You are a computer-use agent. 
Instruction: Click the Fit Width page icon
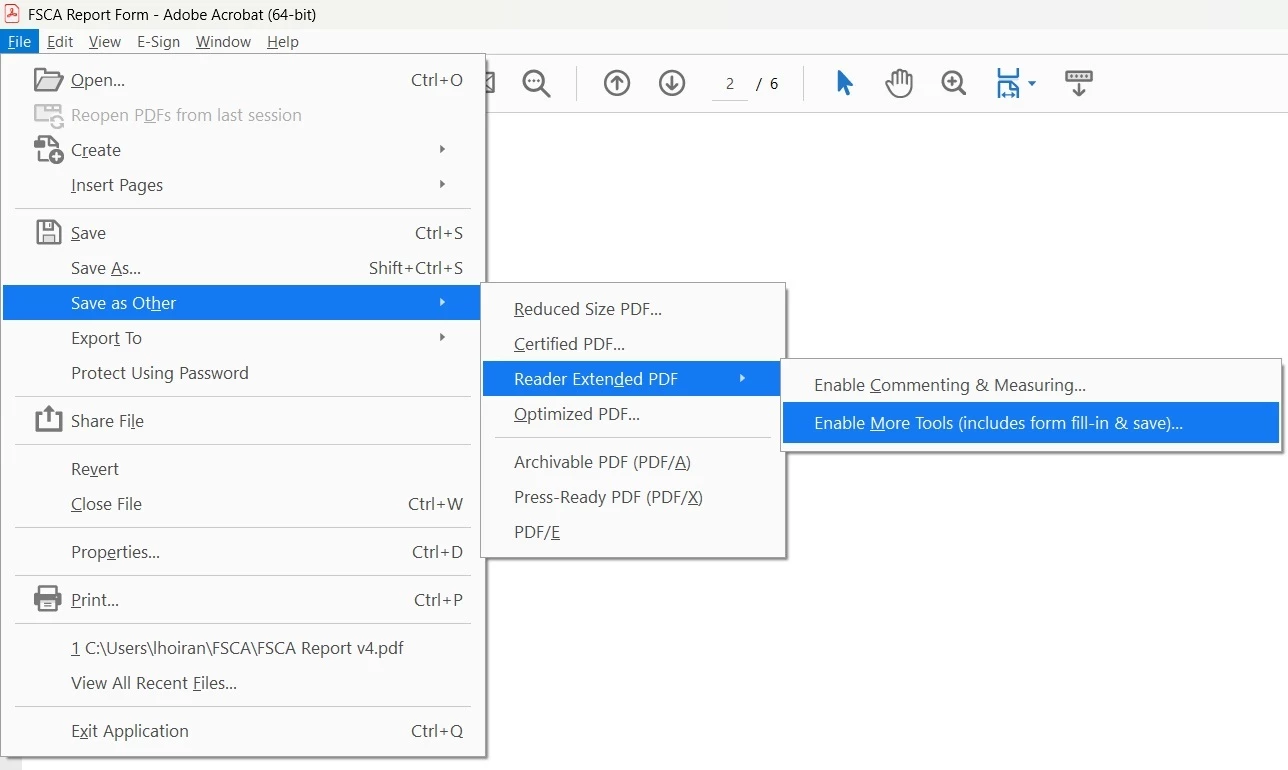click(1008, 83)
